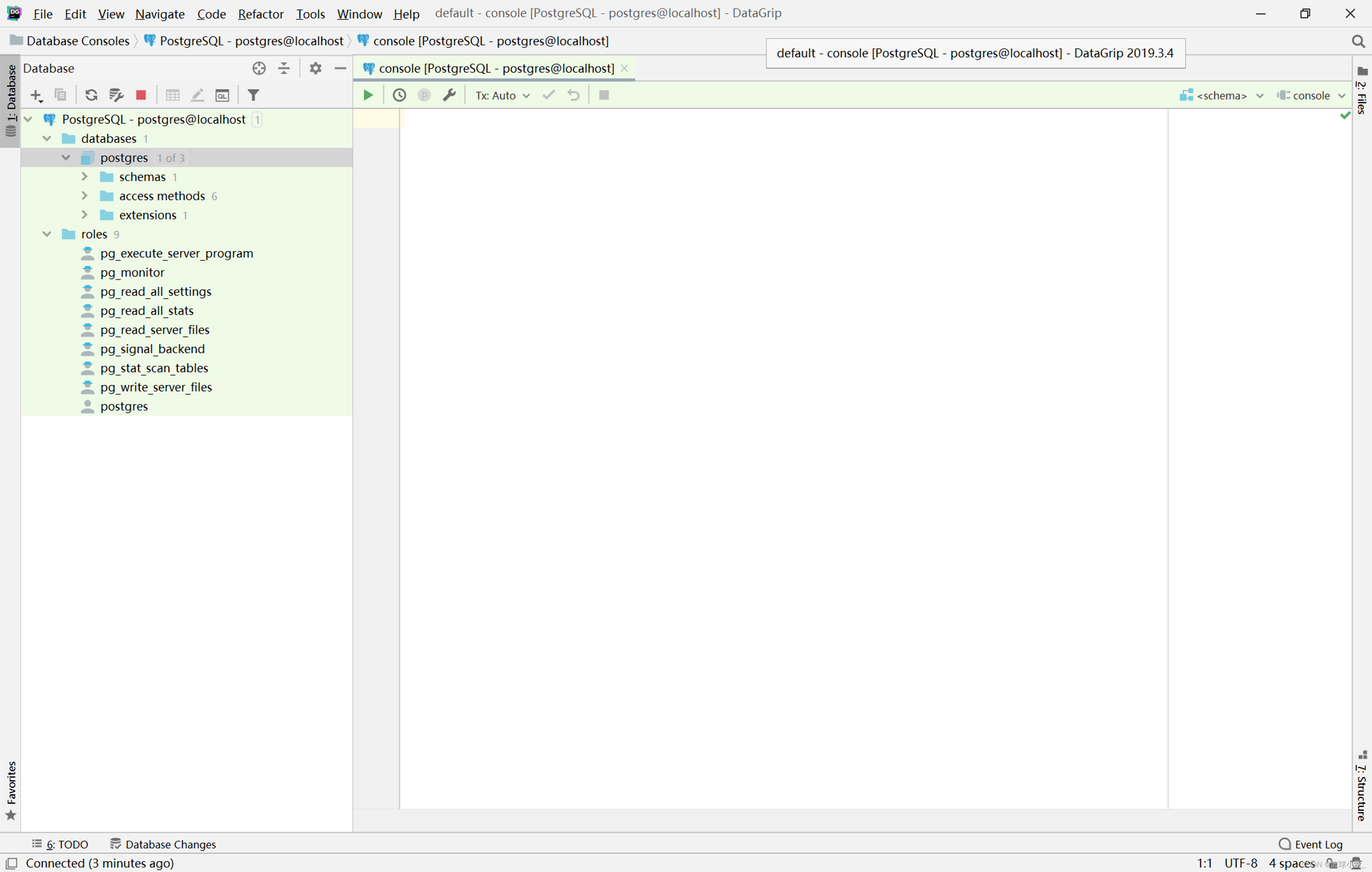The height and width of the screenshot is (872, 1372).
Task: Open the Data Source Properties icon
Action: (x=116, y=95)
